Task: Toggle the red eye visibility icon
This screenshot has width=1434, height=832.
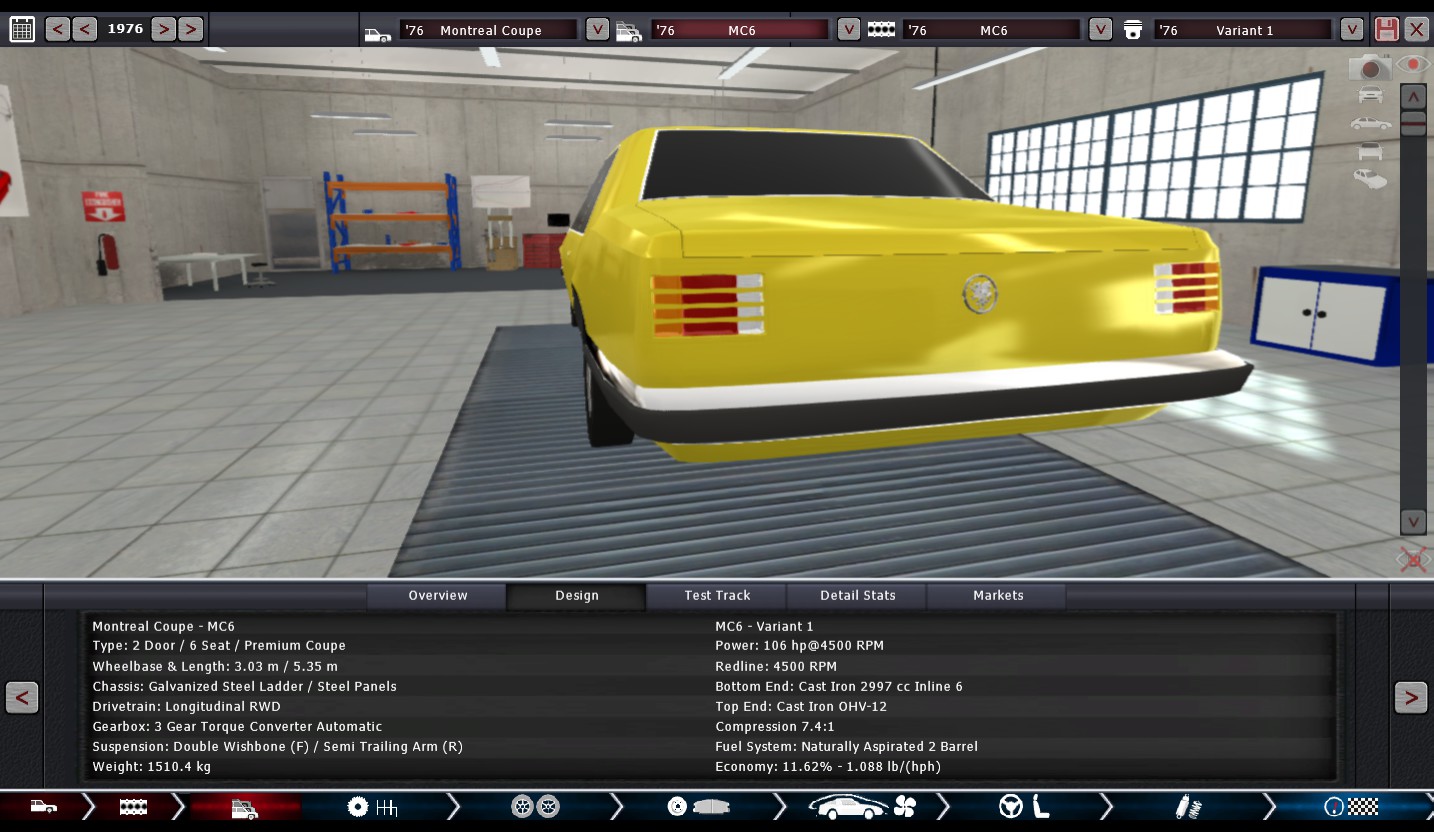Action: [1413, 65]
